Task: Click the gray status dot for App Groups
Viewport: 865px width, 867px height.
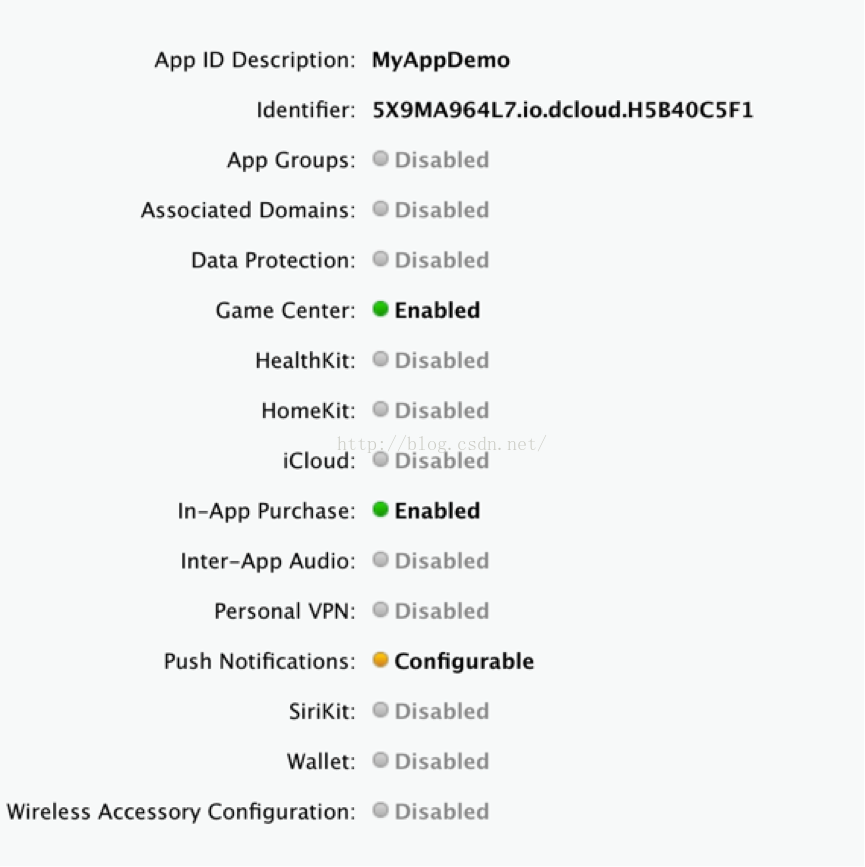Action: click(381, 159)
